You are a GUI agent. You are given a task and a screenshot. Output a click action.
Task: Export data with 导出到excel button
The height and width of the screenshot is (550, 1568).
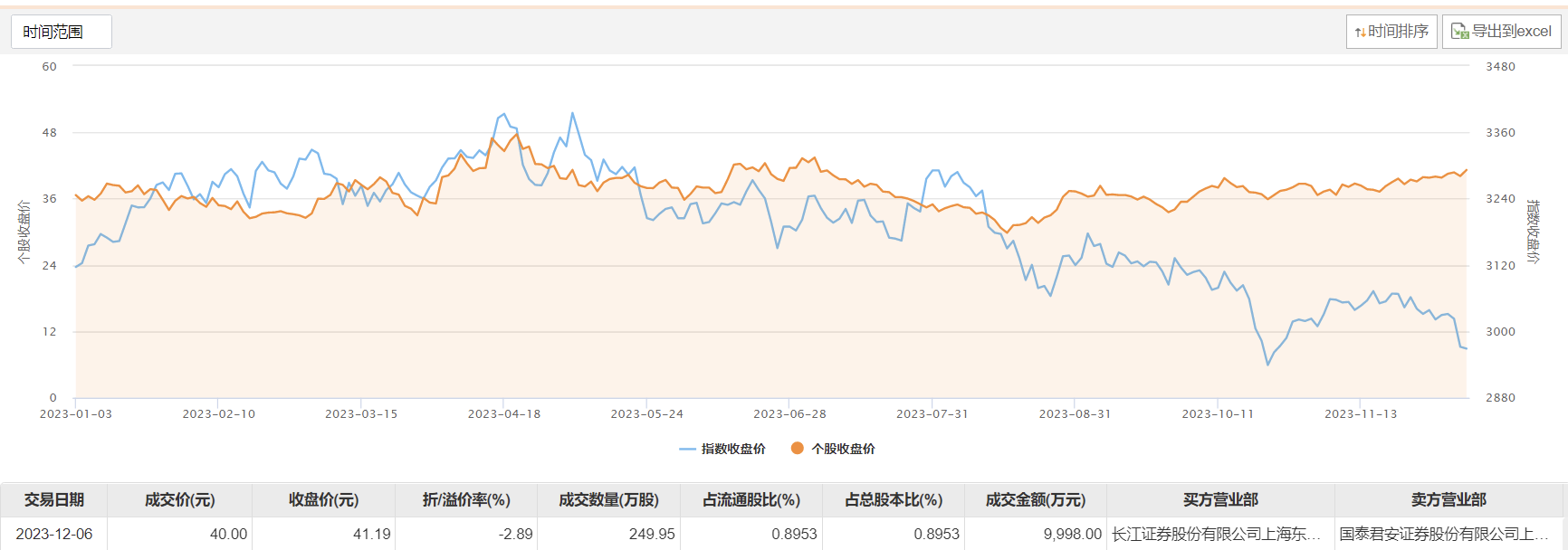coord(1501,32)
